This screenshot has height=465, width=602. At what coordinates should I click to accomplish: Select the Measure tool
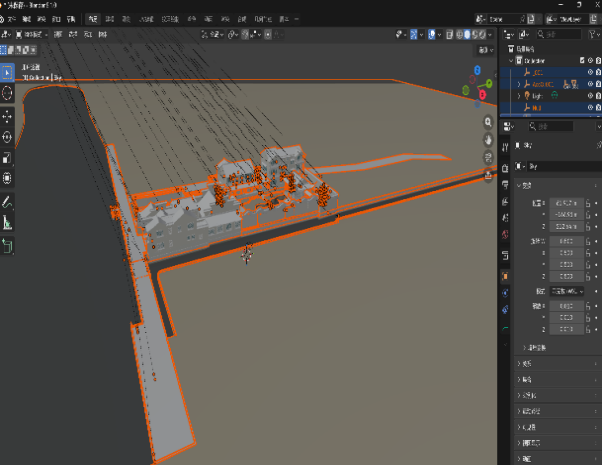coord(8,223)
